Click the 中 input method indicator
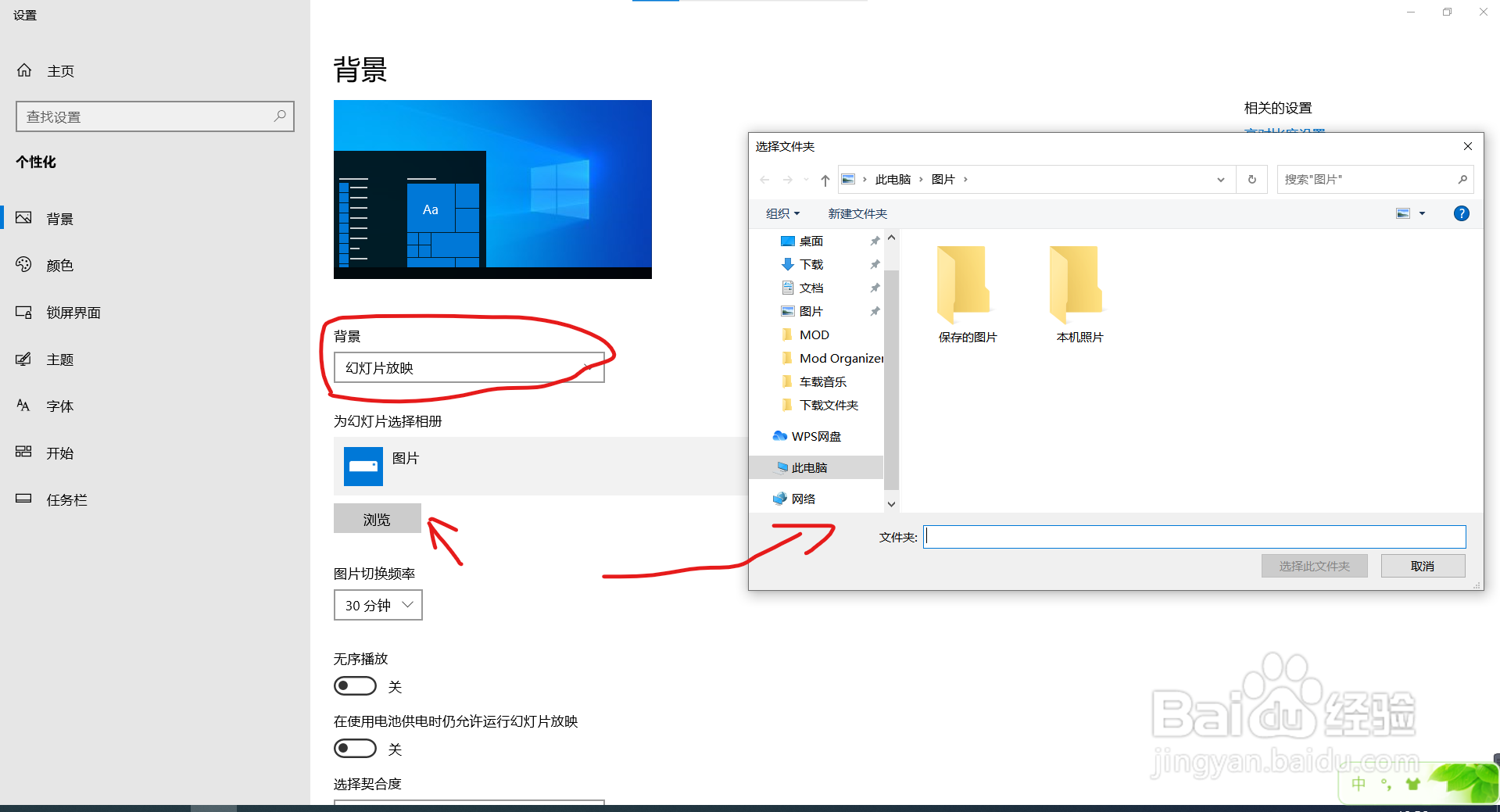Screen dimensions: 1500x812 tap(1359, 784)
